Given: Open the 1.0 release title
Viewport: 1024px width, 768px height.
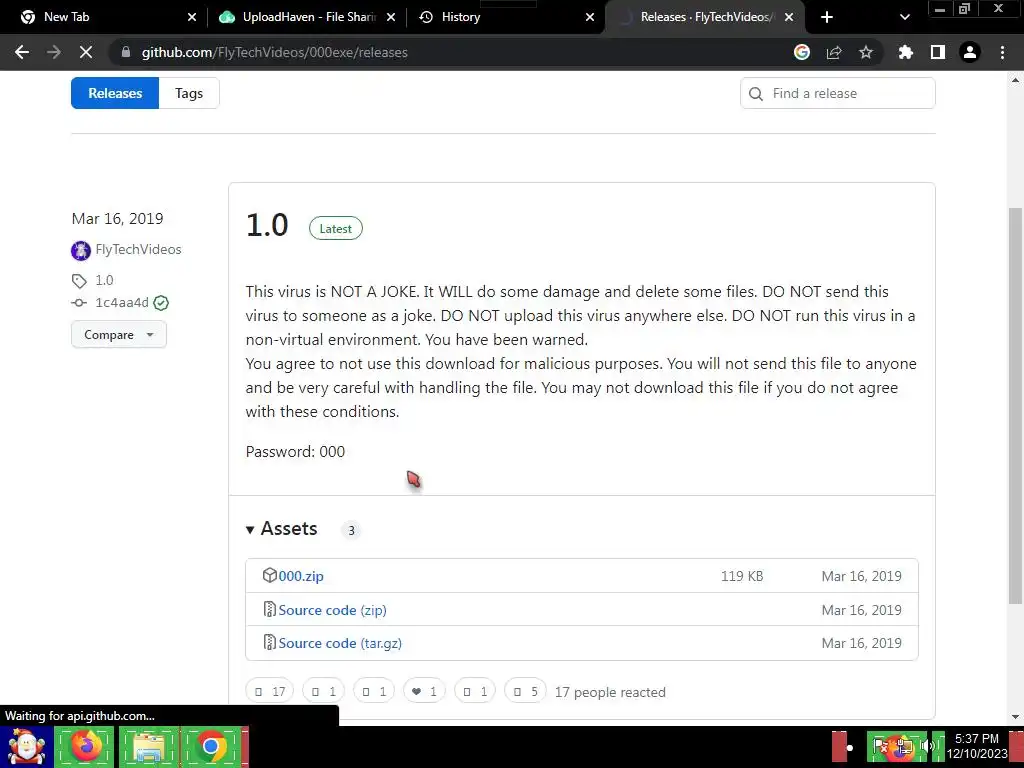Looking at the screenshot, I should pos(267,225).
